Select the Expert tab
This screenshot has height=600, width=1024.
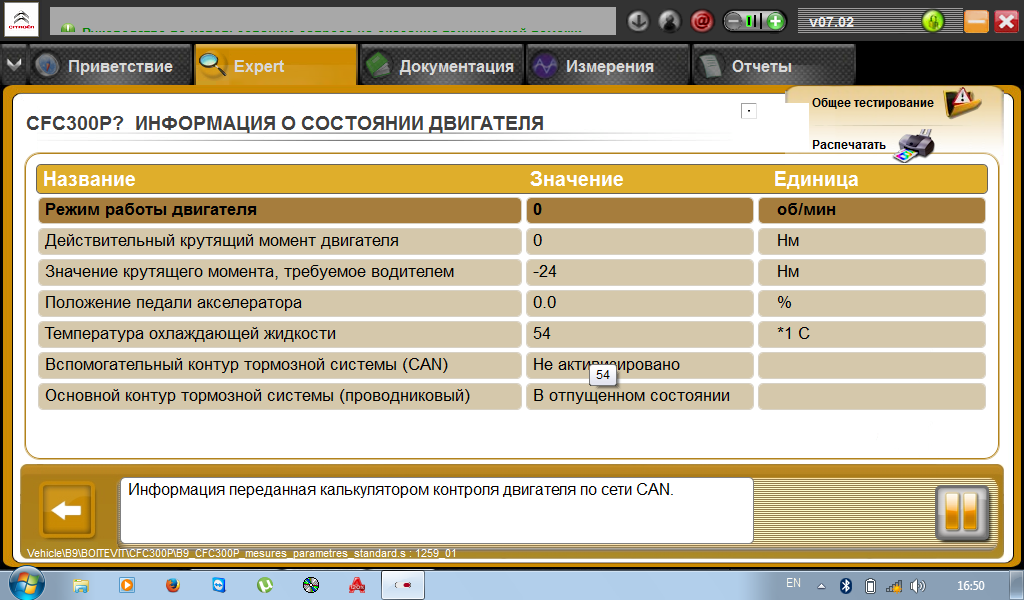click(276, 65)
